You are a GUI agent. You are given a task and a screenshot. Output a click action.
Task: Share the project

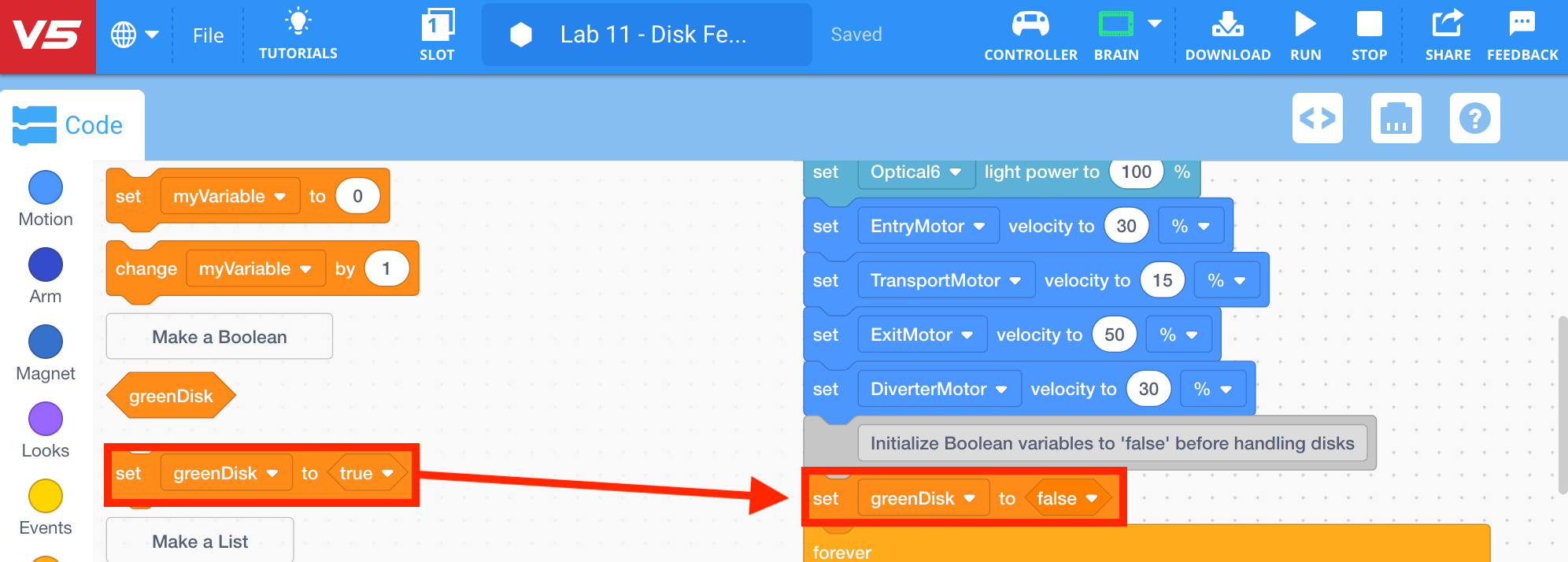(1448, 35)
